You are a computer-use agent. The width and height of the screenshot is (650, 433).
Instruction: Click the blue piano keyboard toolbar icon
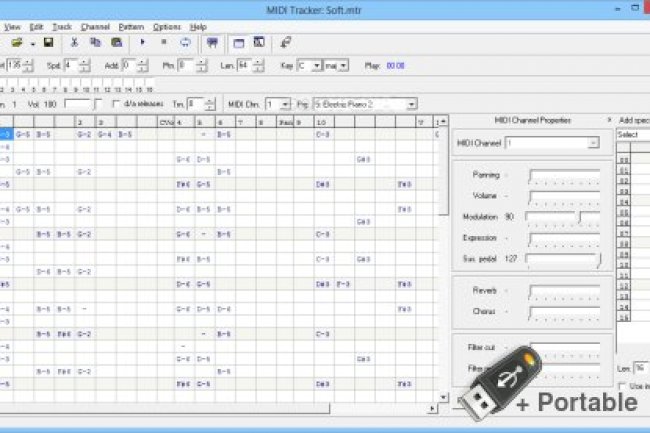[212, 43]
